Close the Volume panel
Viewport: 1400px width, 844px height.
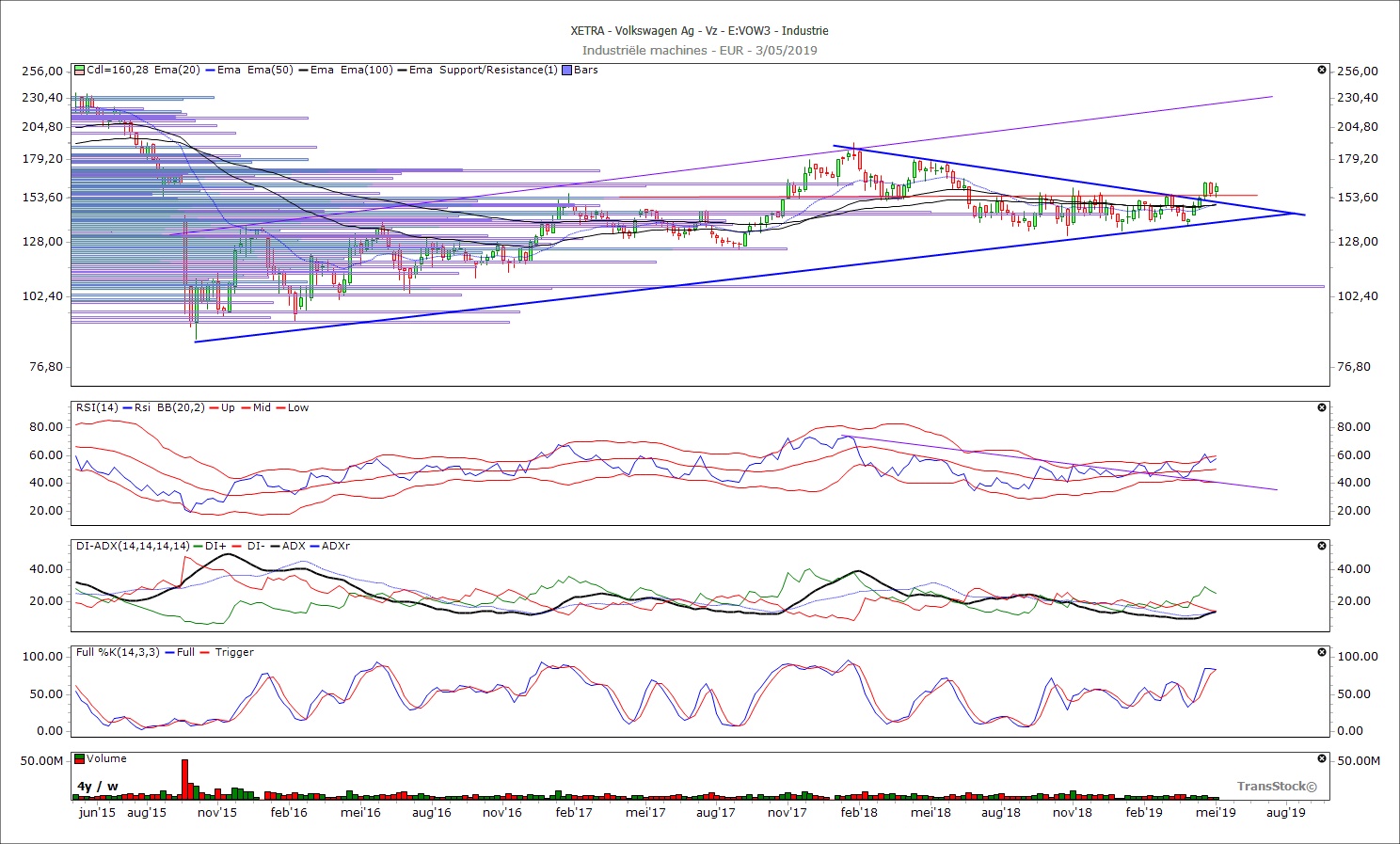(x=1322, y=758)
